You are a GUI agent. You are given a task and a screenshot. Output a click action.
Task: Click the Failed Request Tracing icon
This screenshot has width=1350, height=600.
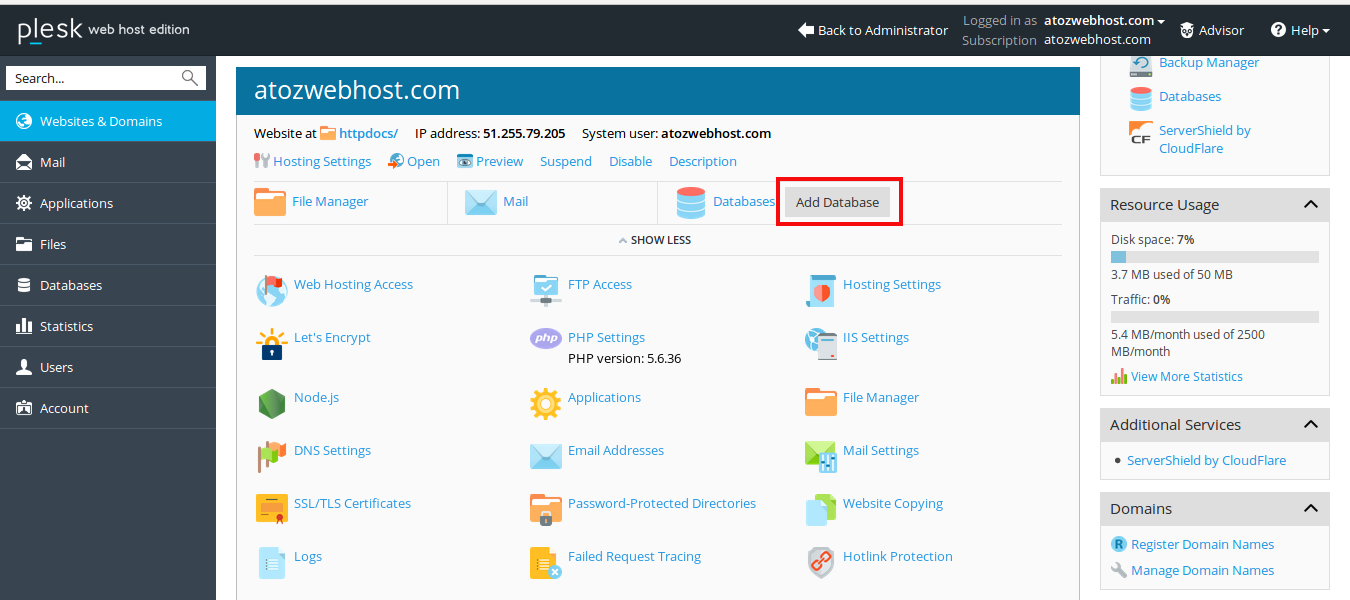tap(546, 562)
